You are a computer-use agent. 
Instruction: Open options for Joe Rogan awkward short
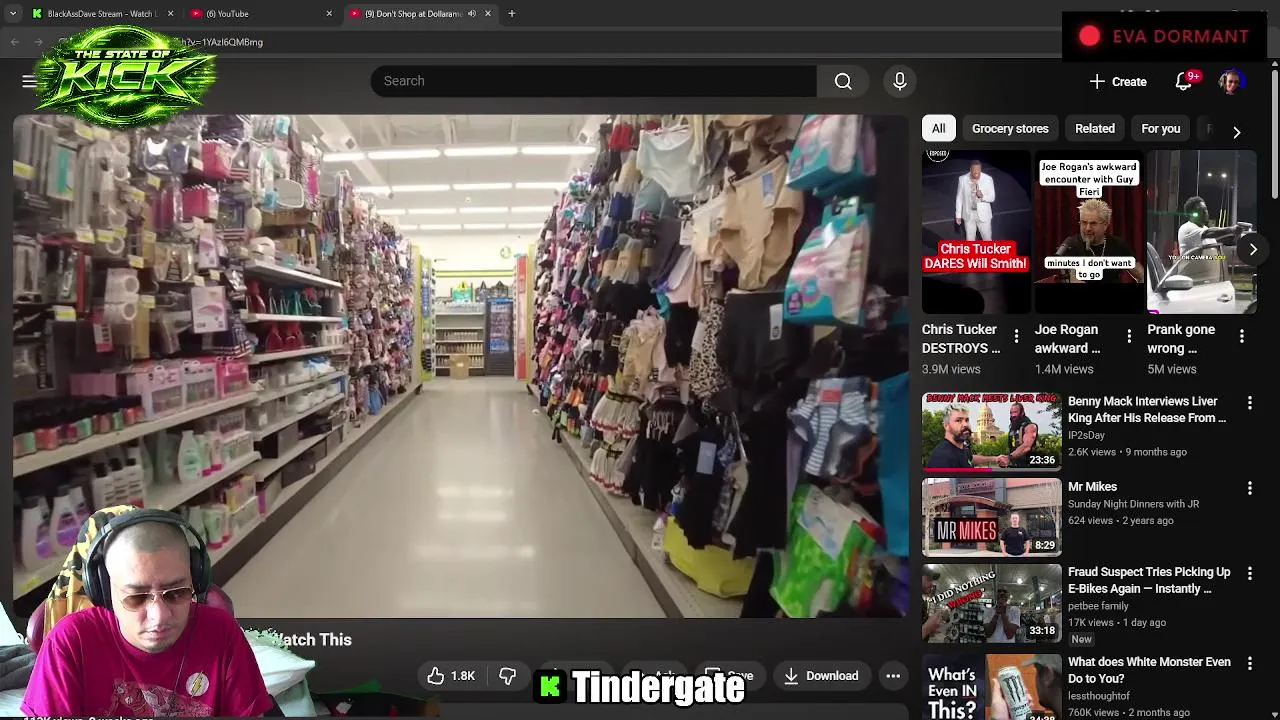[1129, 336]
